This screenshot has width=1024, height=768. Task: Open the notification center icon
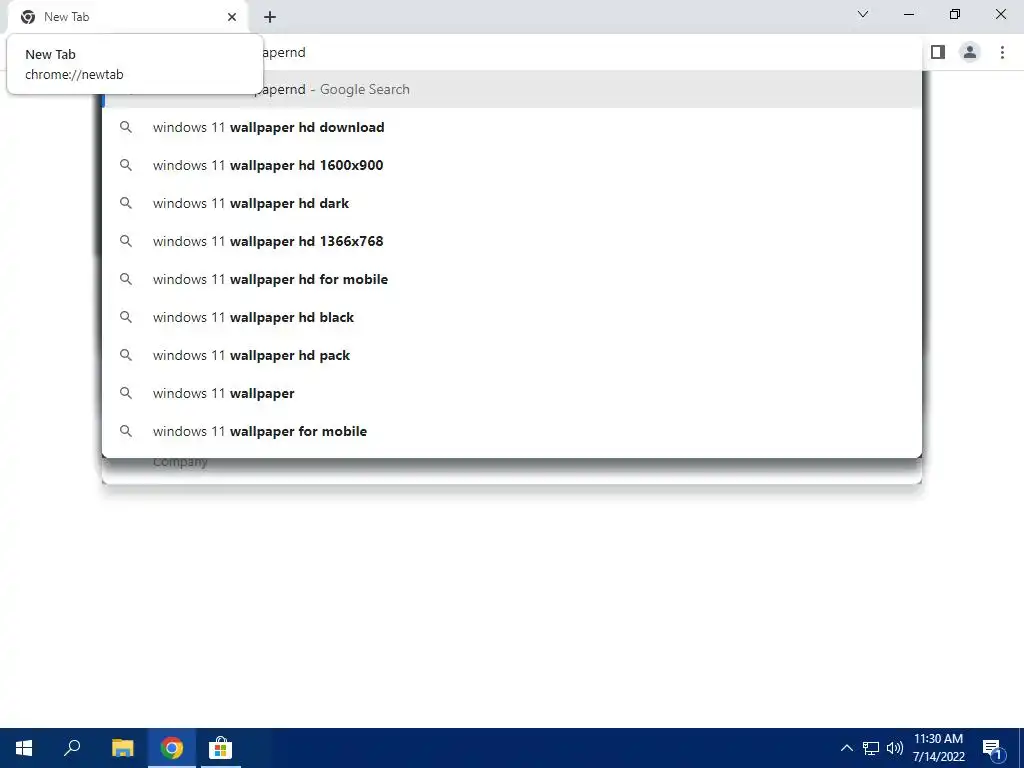tap(992, 748)
